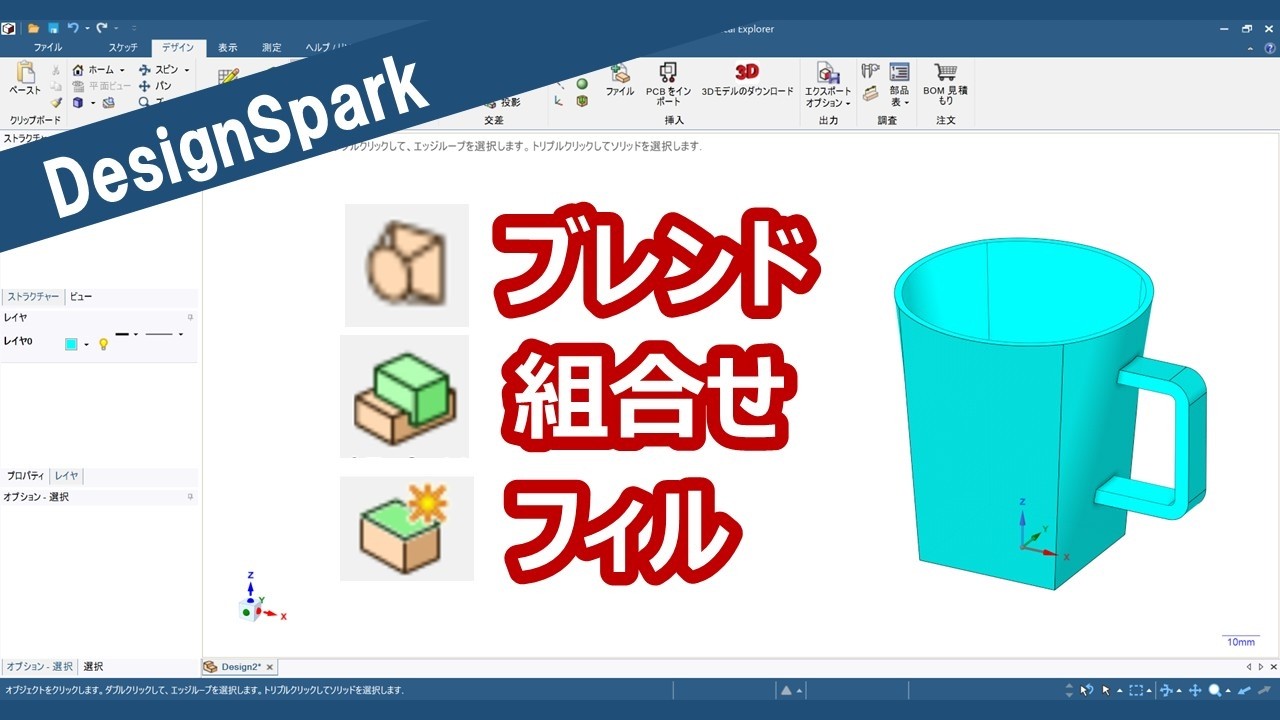The image size is (1280, 720).
Task: Open the Home (ホーム) view dropdown arrow
Action: coord(122,70)
